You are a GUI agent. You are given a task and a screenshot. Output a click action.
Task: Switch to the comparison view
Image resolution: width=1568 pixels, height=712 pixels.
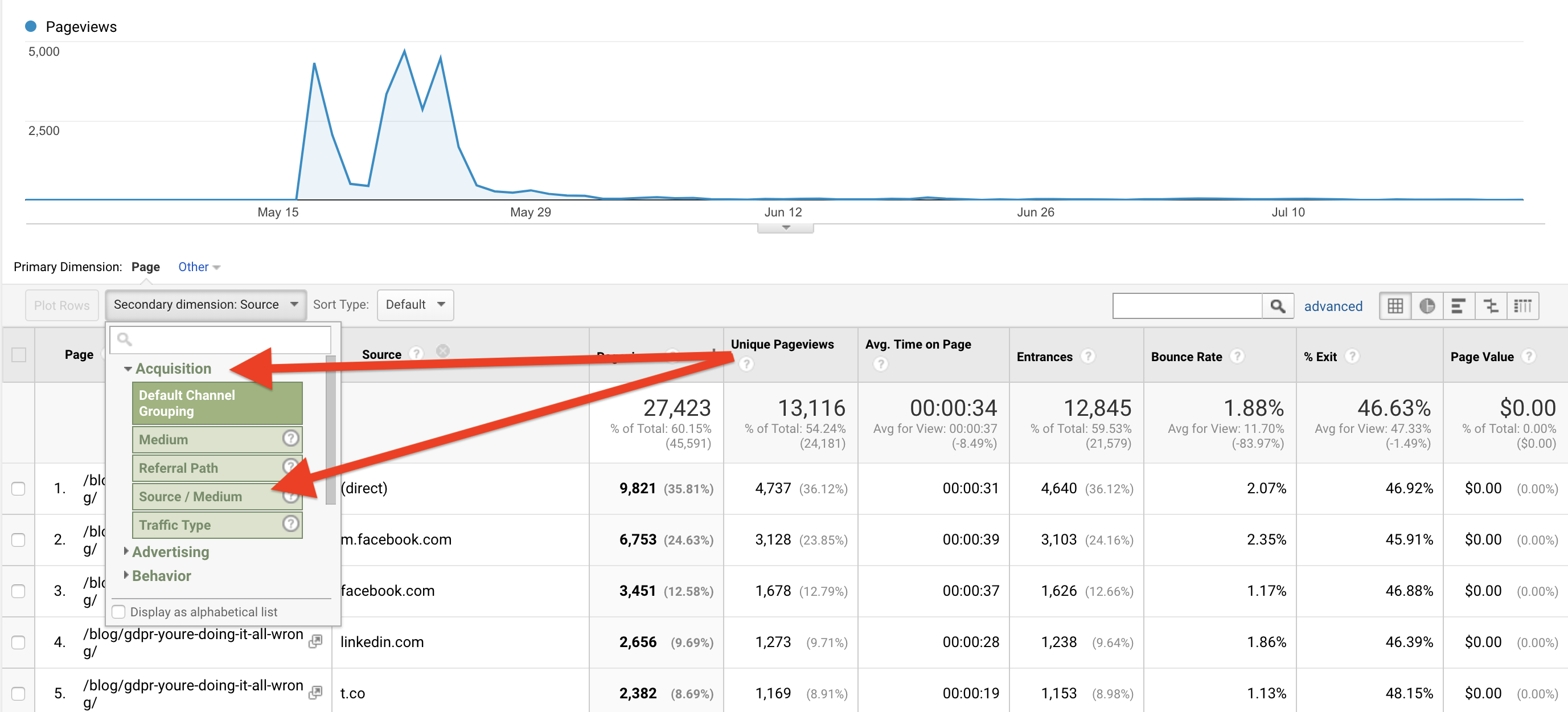tap(1491, 305)
